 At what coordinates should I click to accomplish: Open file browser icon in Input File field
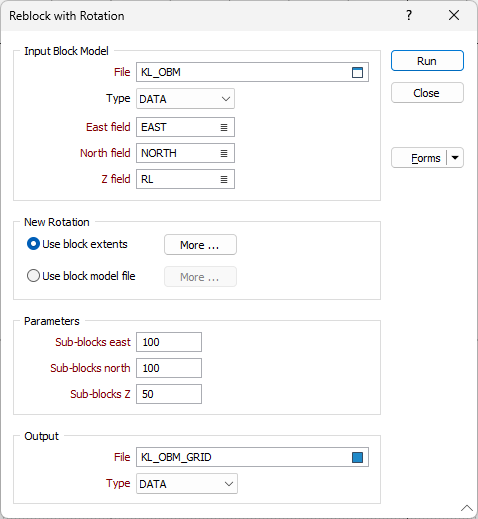coord(357,72)
